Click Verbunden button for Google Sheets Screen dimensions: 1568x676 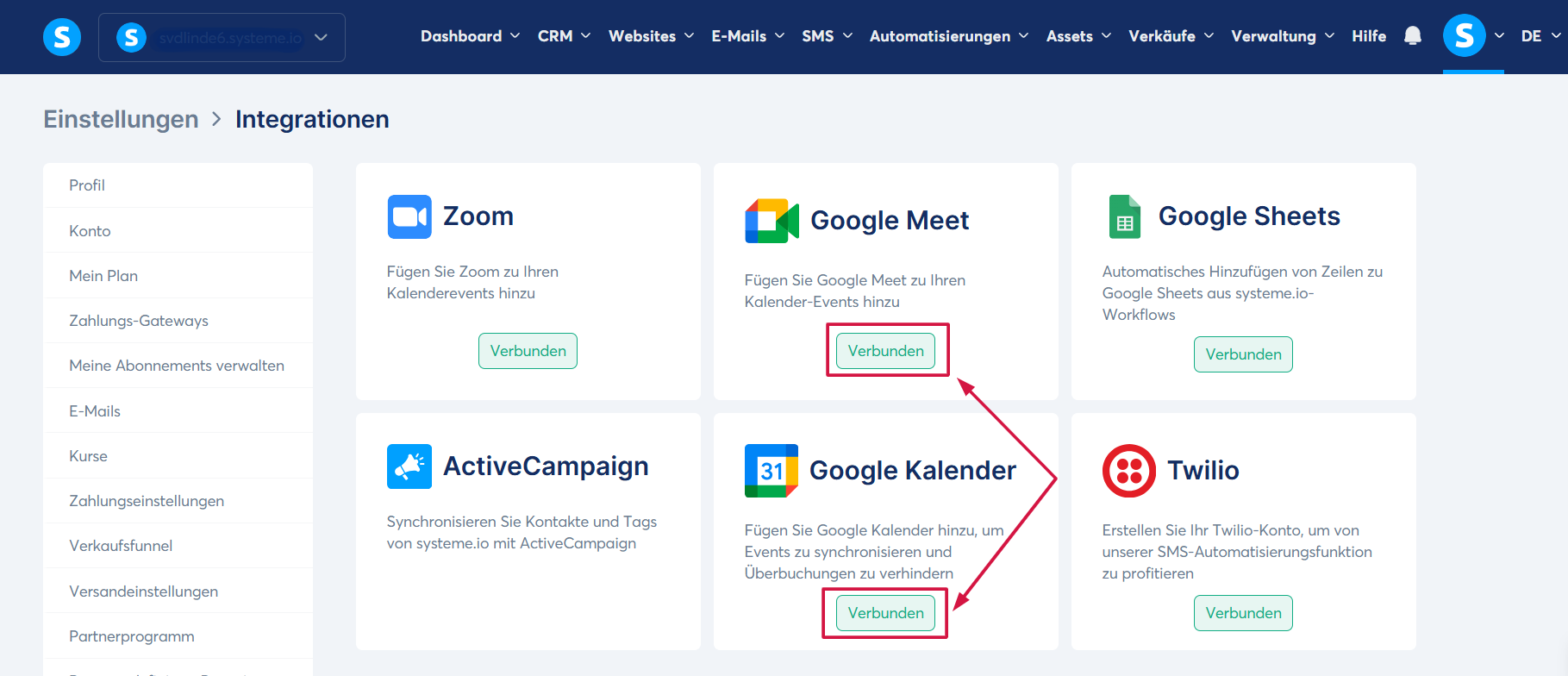(x=1243, y=354)
